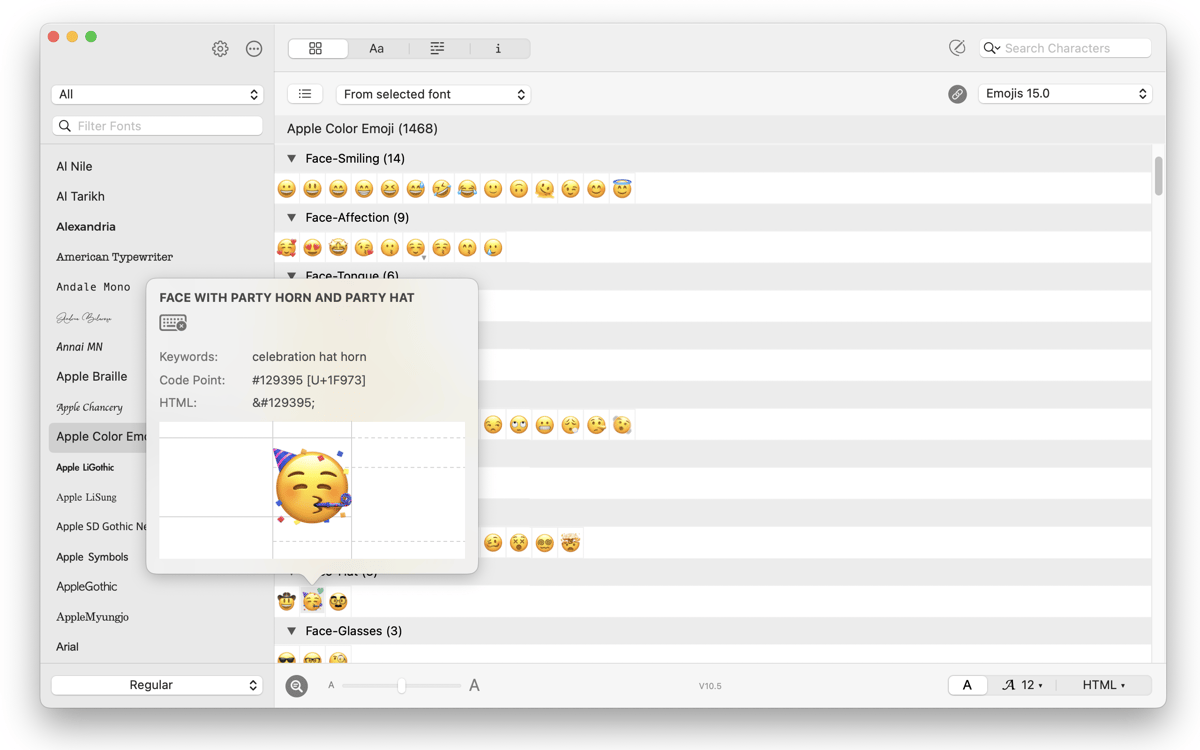Collapse the Face-Smiling group
The image size is (1200, 750).
292,158
